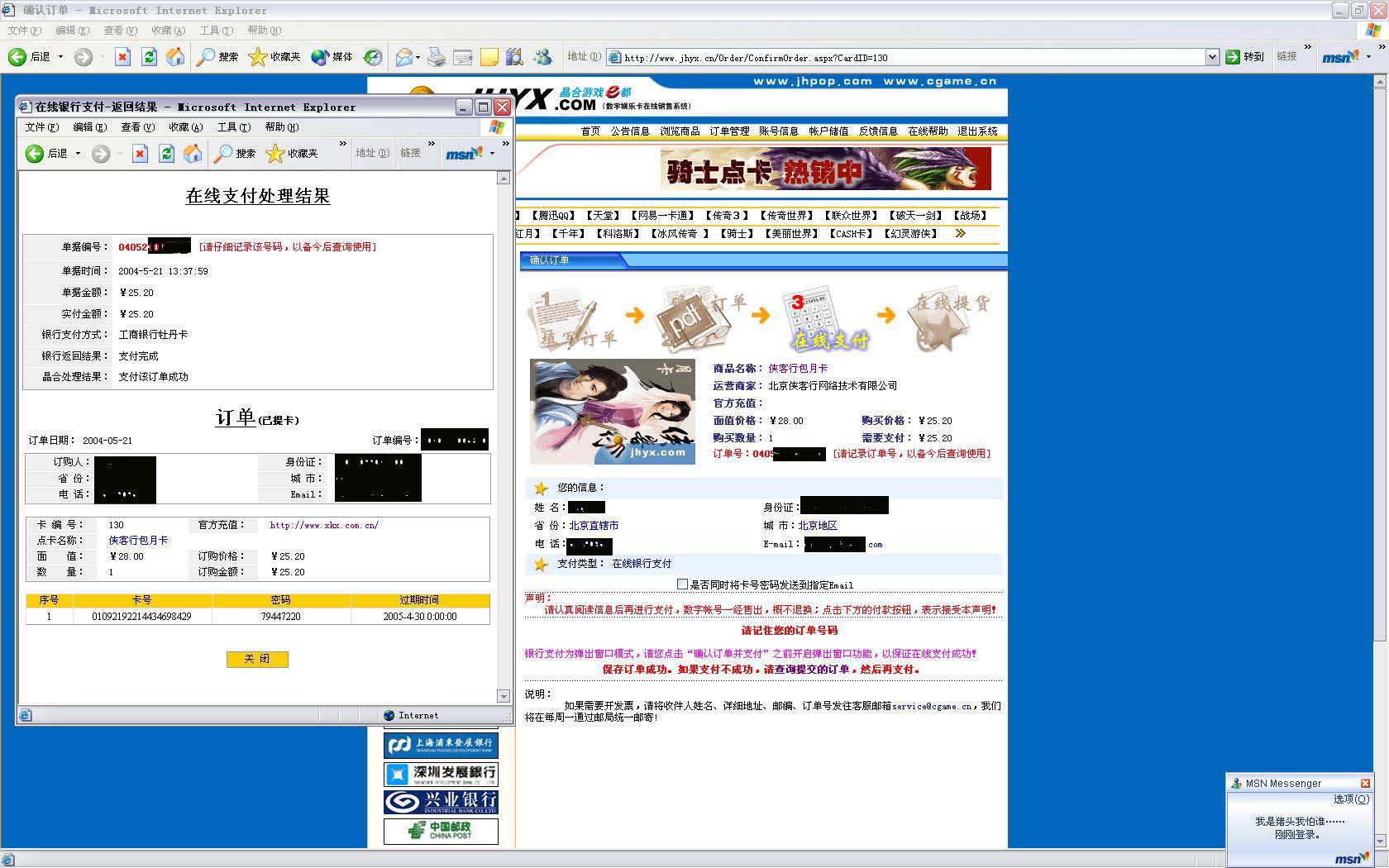This screenshot has width=1389, height=868.
Task: Expand links chevron in main window toolbar
Action: coord(1307,47)
